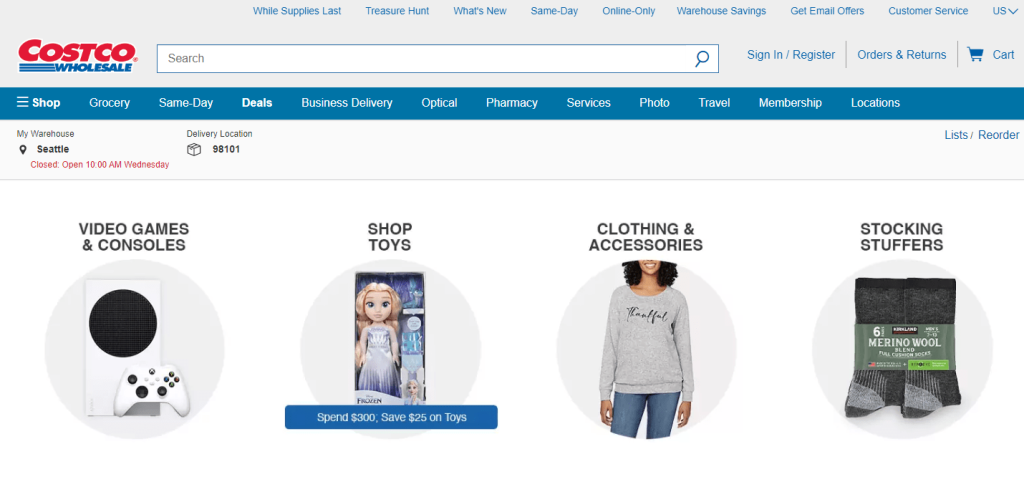Screen dimensions: 1024x492
Task: Click Video Games & Consoles heading
Action: (134, 237)
